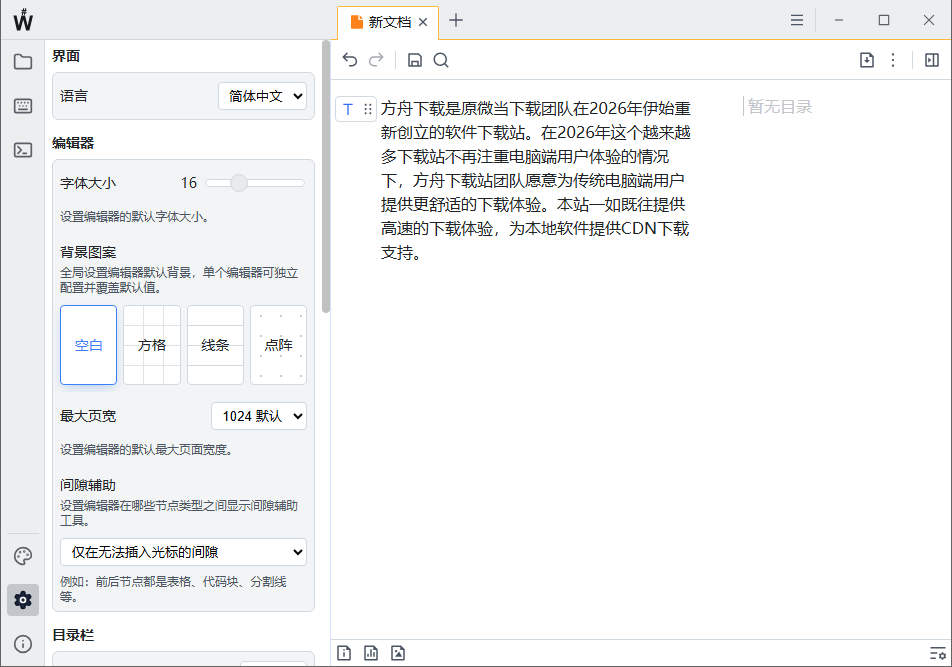
Task: Click the W app logo
Action: [x=23, y=20]
